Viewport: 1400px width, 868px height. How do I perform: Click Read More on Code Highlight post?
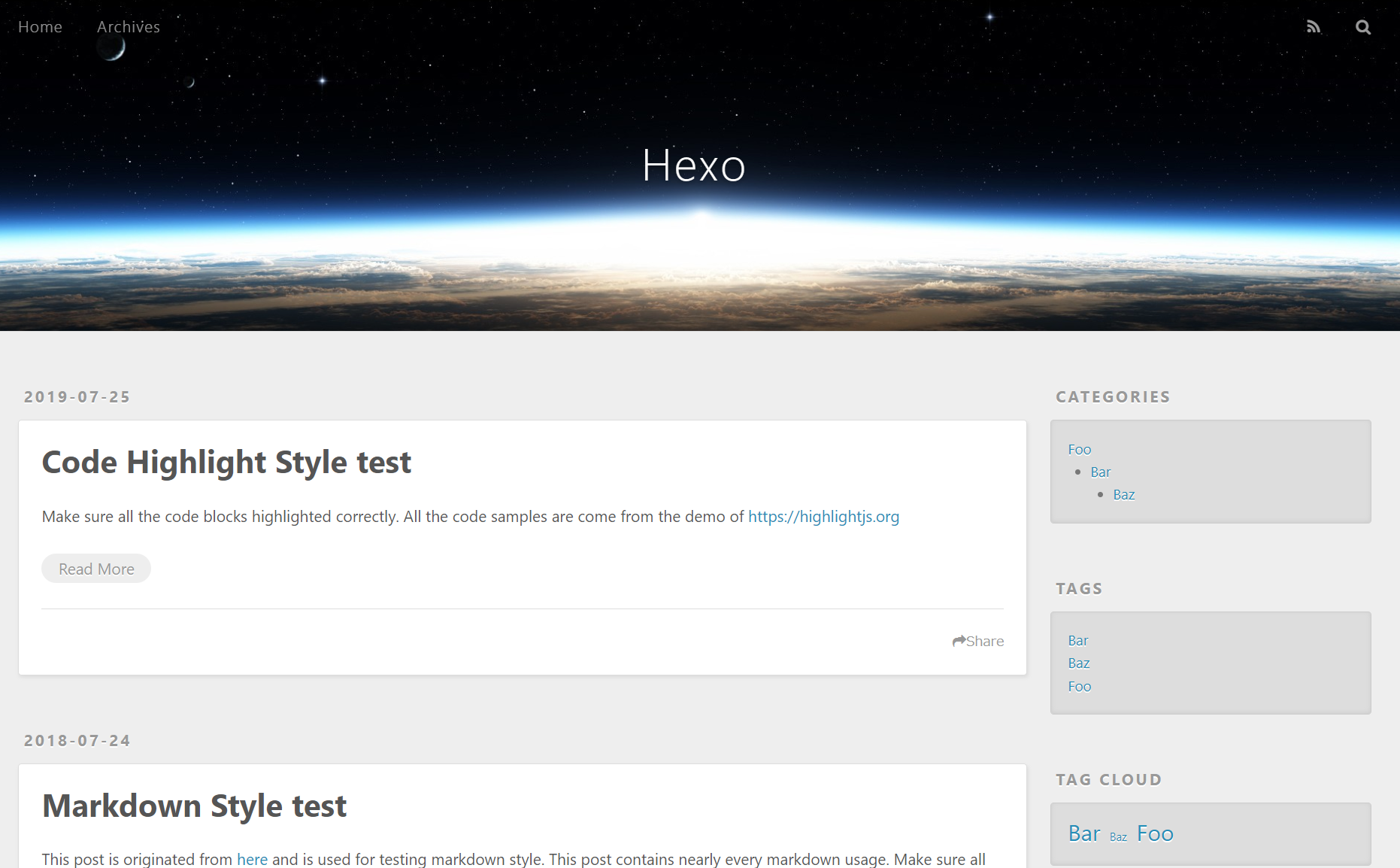[x=96, y=569]
